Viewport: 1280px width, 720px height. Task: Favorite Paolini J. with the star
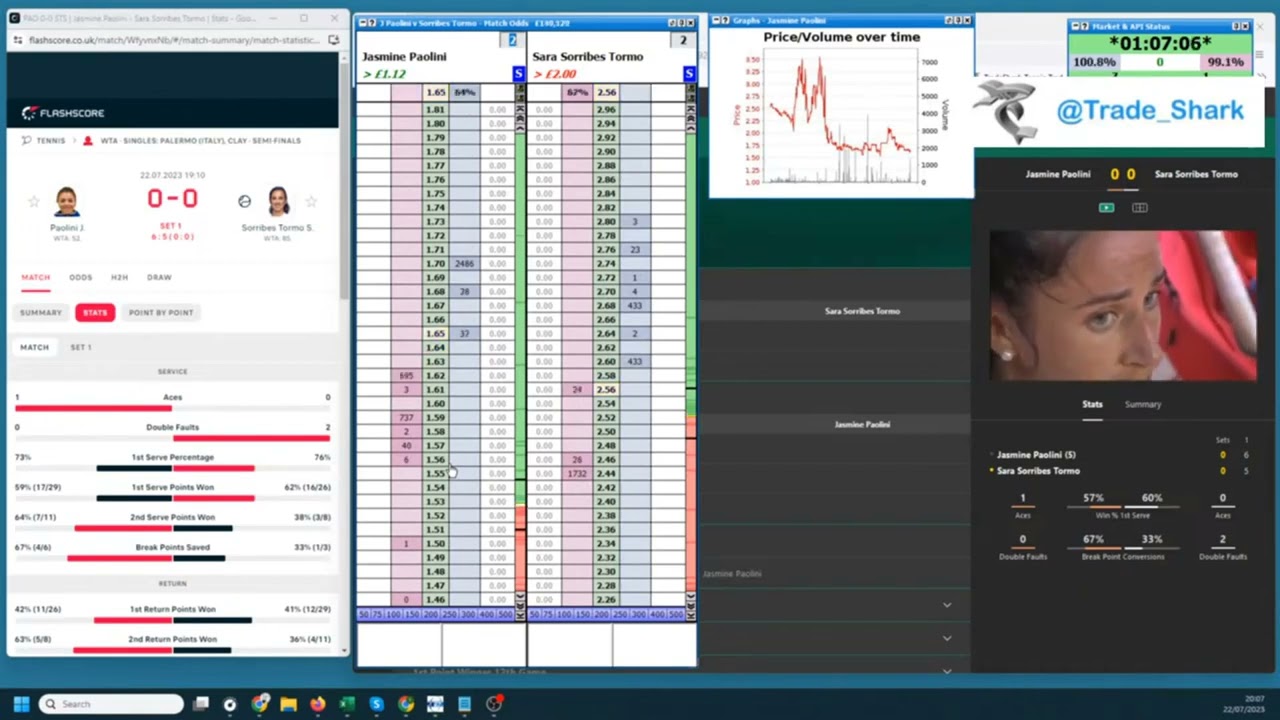pyautogui.click(x=34, y=202)
